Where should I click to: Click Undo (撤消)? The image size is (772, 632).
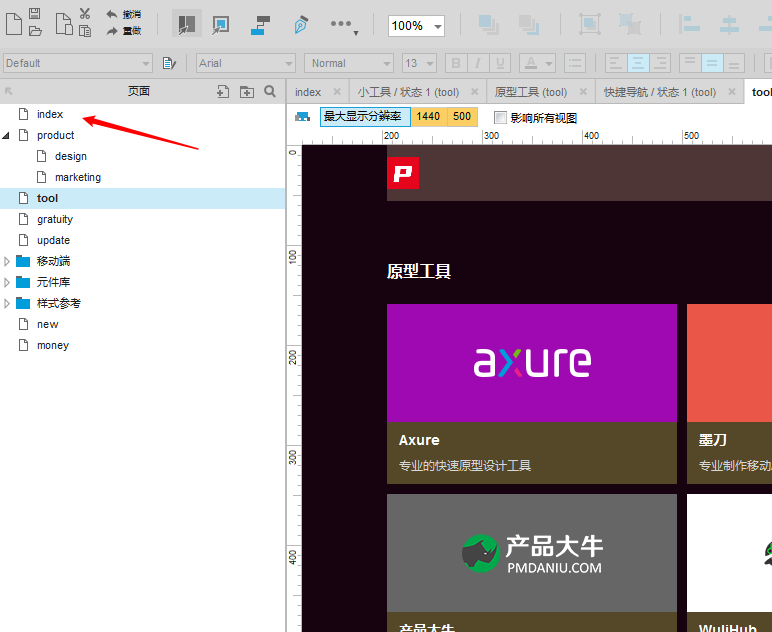coord(124,14)
